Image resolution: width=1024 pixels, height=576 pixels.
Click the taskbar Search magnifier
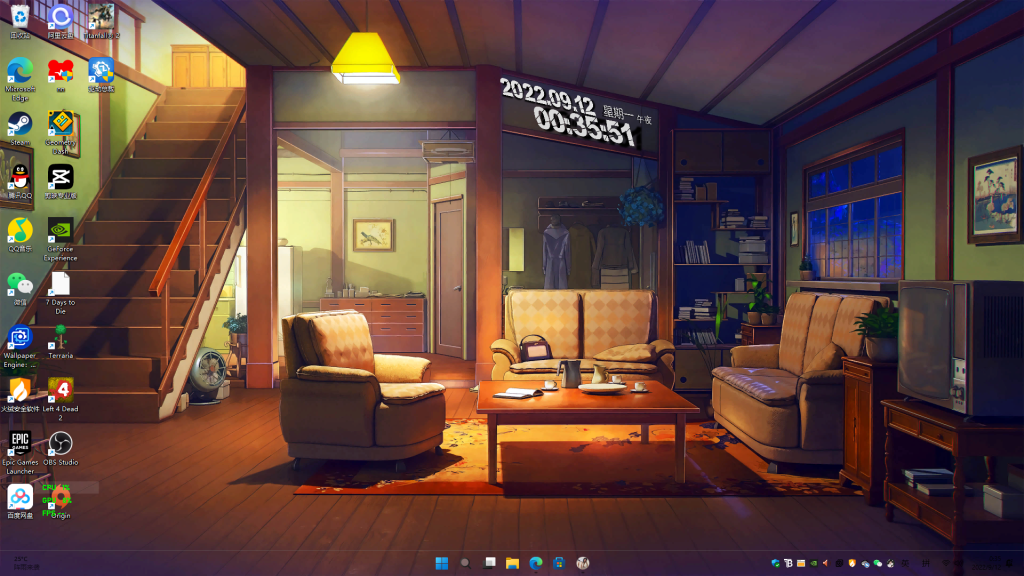point(465,563)
